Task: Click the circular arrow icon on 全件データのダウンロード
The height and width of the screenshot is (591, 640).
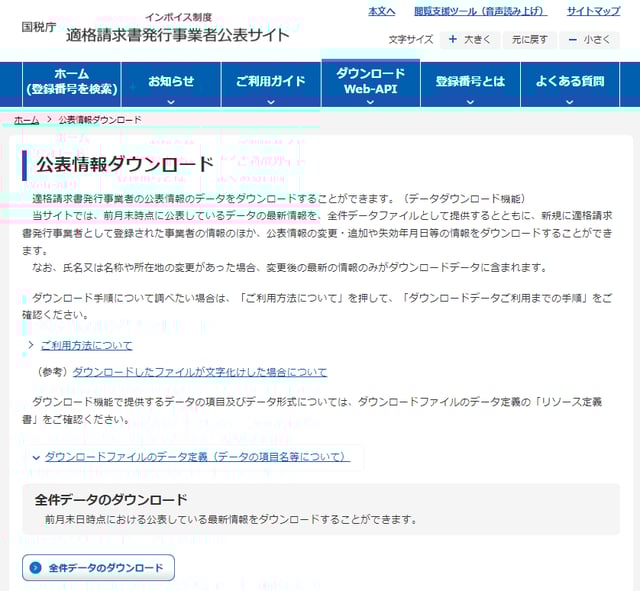Action: pyautogui.click(x=36, y=568)
